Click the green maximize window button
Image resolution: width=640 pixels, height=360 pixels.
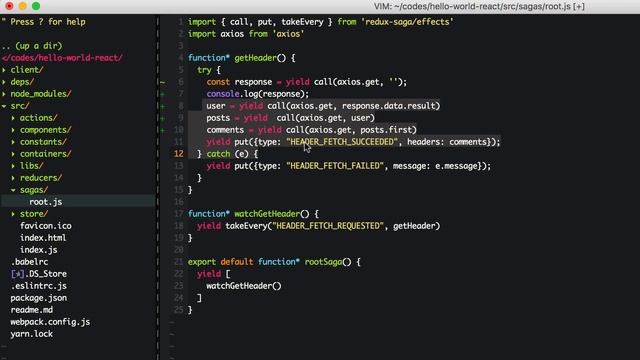coord(36,6)
